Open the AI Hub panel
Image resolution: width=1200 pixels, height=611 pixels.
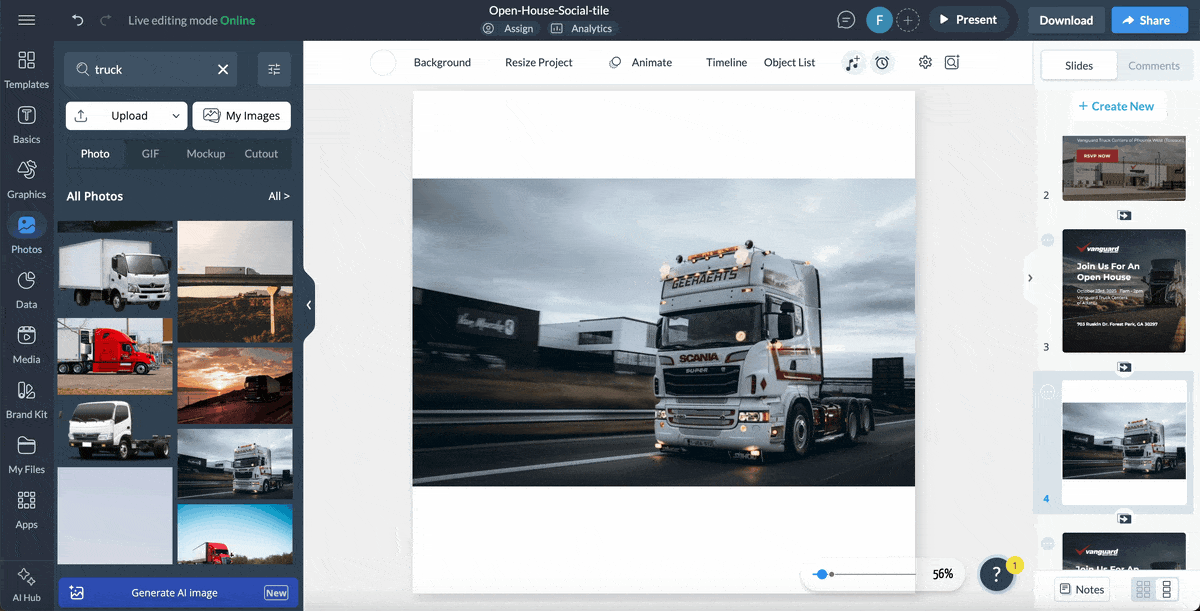coord(27,585)
